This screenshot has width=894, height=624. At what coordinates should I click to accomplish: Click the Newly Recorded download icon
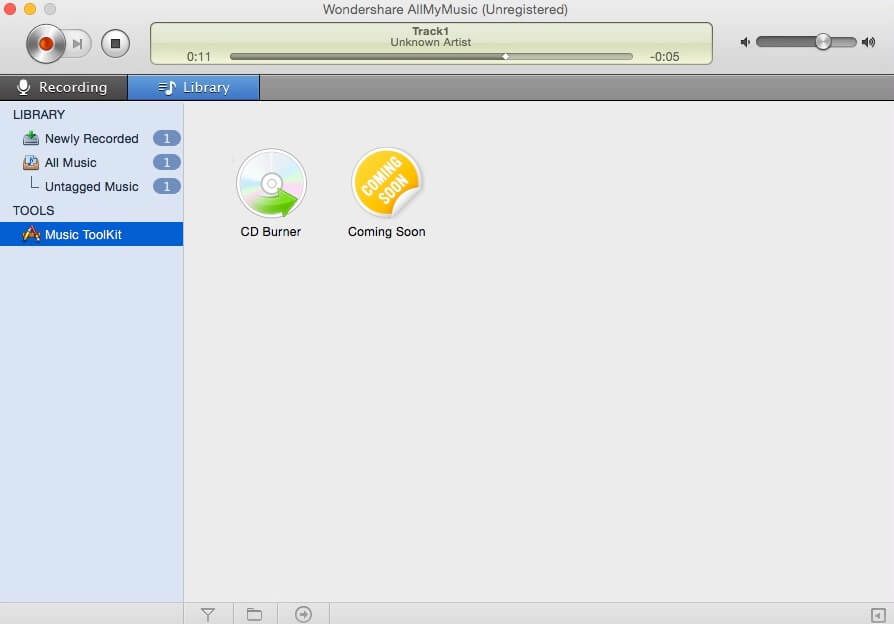[x=31, y=138]
